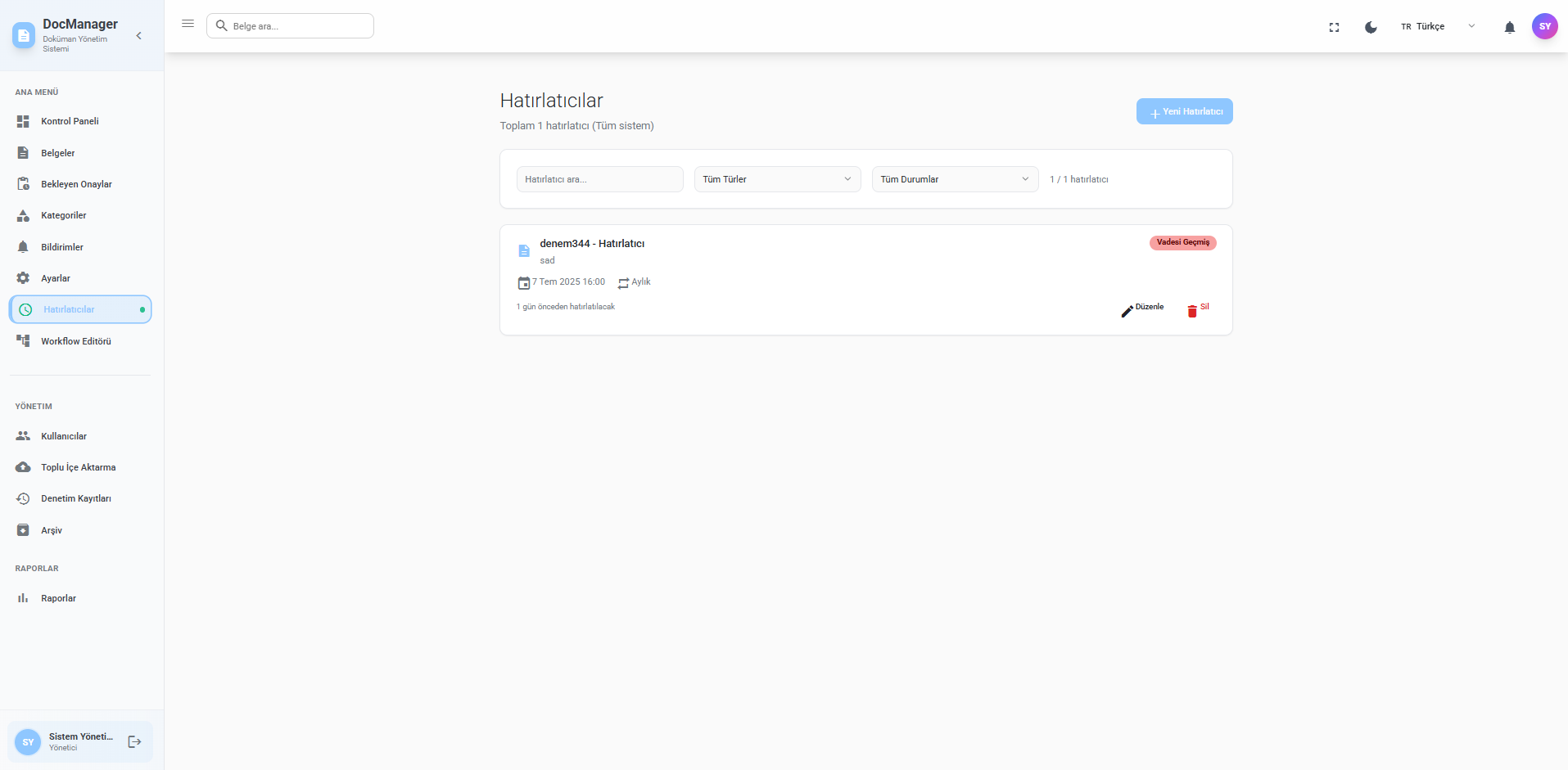Viewport: 1568px width, 770px height.
Task: Click the Vadesi Geçmiş red status badge
Action: point(1182,242)
